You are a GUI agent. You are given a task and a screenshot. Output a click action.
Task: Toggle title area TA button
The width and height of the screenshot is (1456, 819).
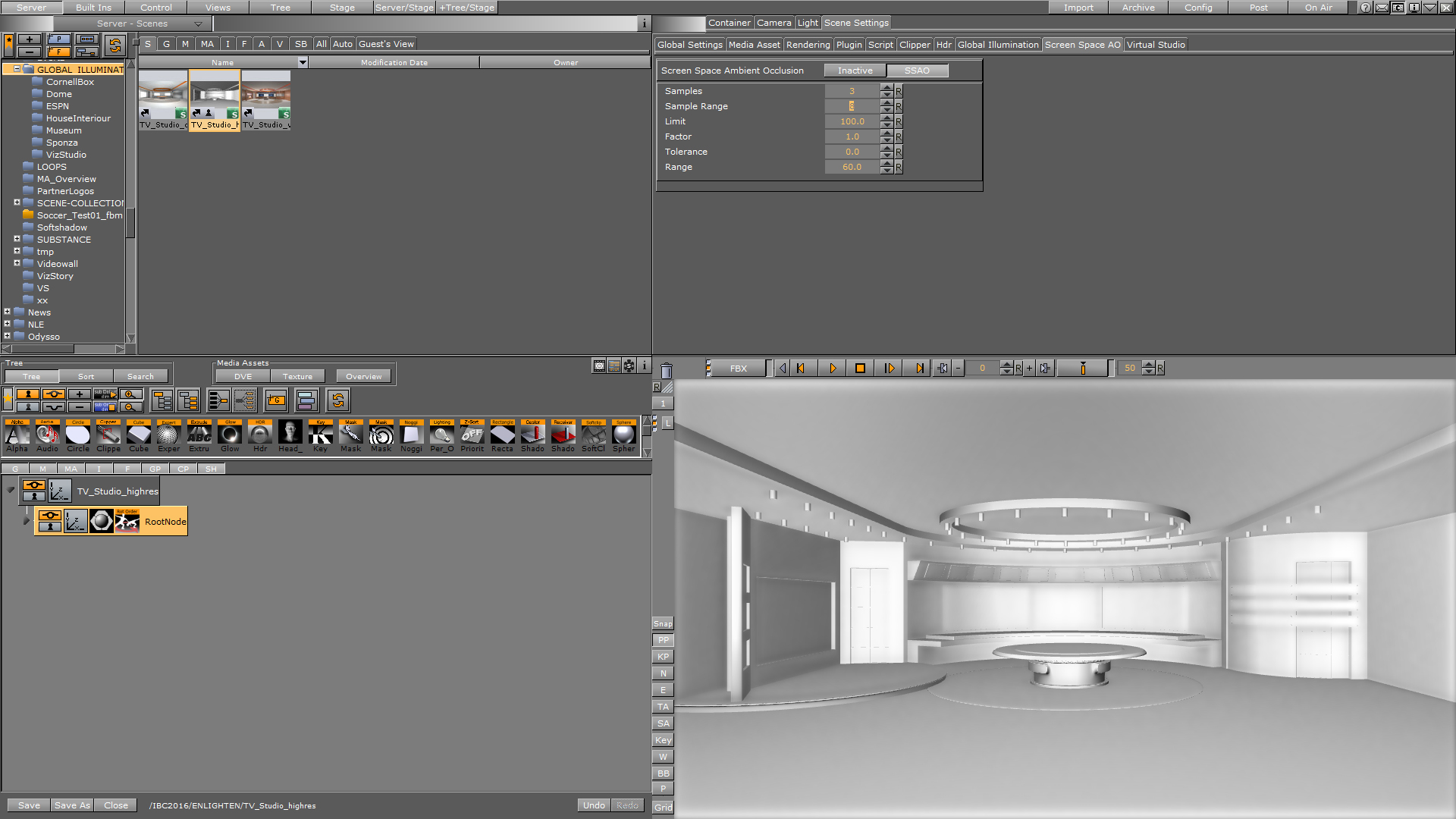coord(663,707)
